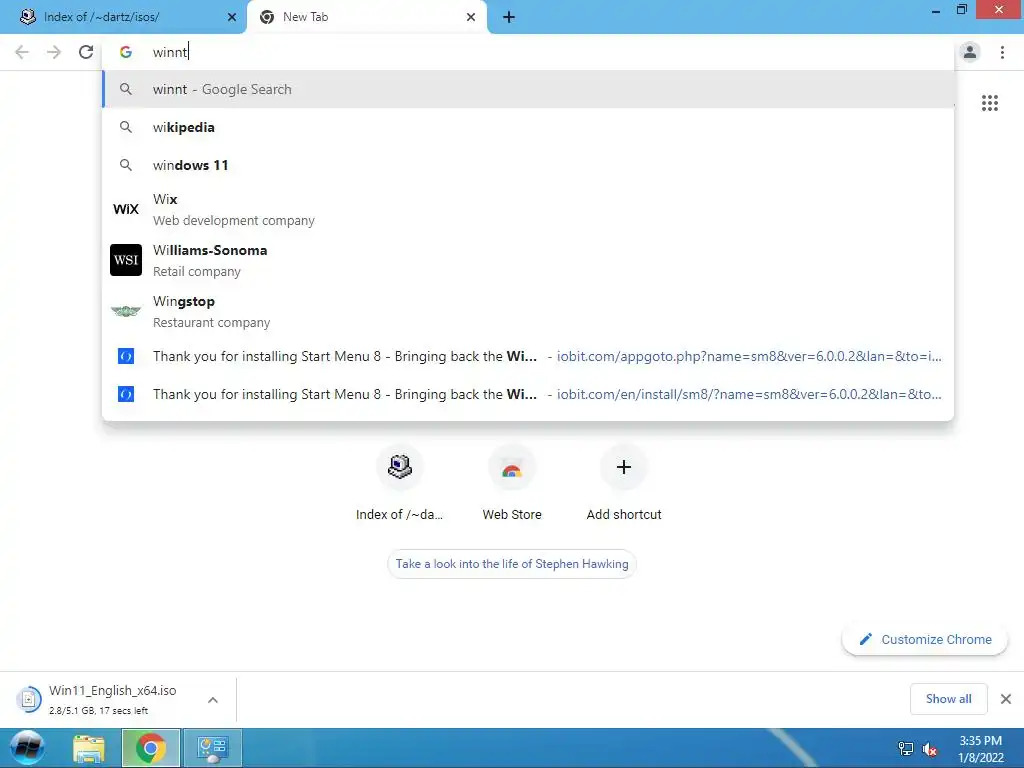Image resolution: width=1024 pixels, height=768 pixels.
Task: Click the Google G icon in address bar
Action: click(125, 52)
